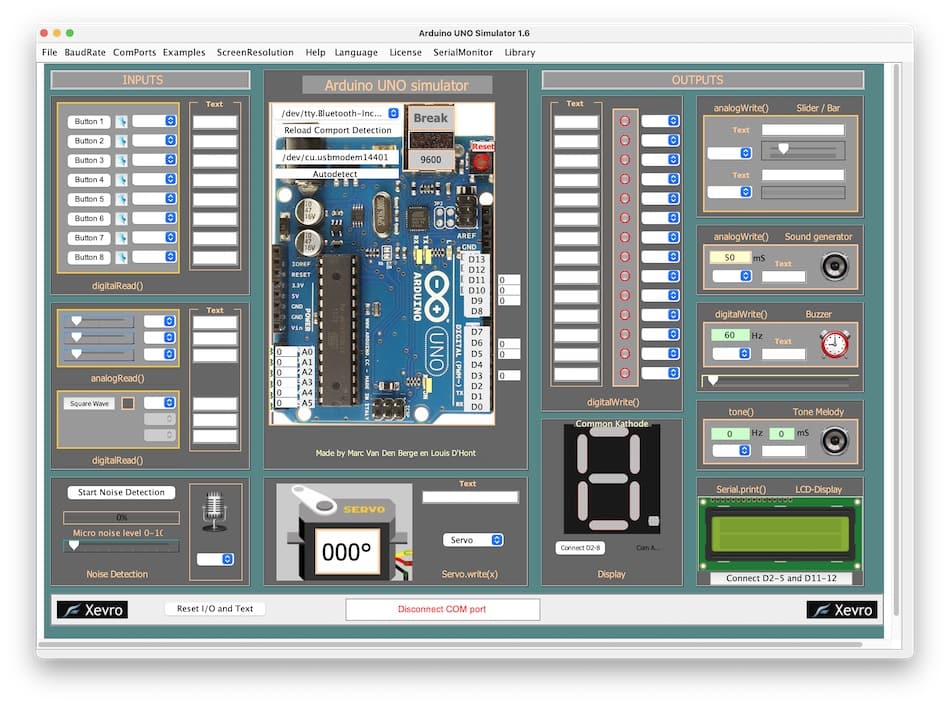Image resolution: width=950 pixels, height=706 pixels.
Task: Toggle the checkbox next to Square Wave
Action: point(128,403)
